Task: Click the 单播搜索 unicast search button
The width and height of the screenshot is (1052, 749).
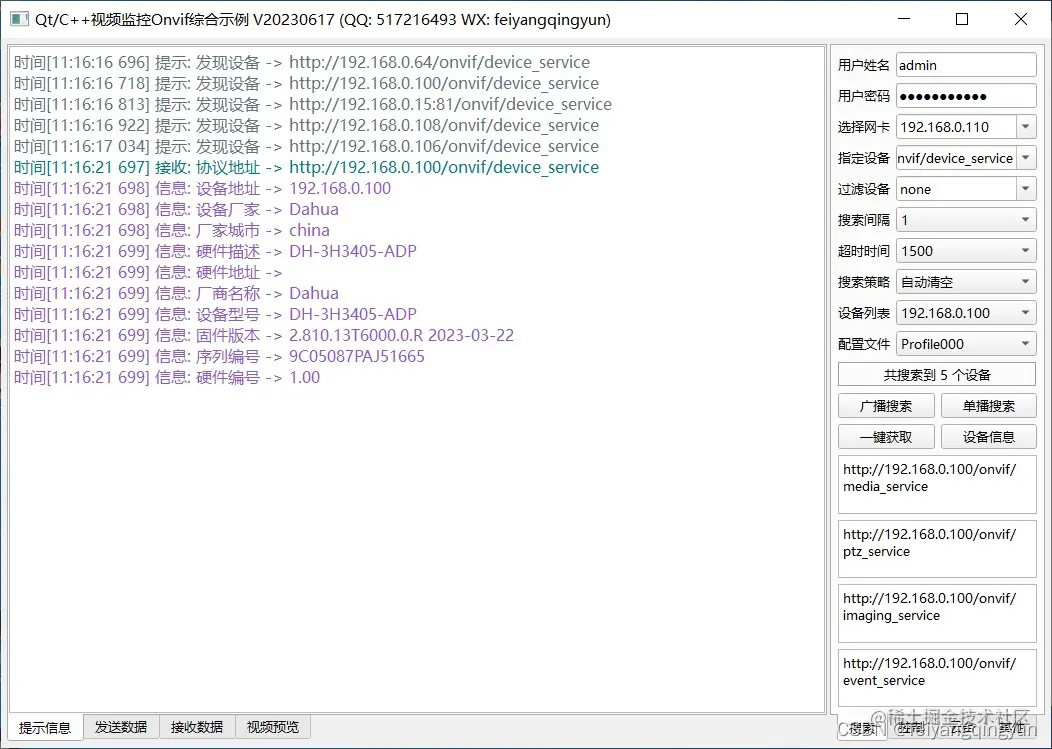Action: point(988,405)
